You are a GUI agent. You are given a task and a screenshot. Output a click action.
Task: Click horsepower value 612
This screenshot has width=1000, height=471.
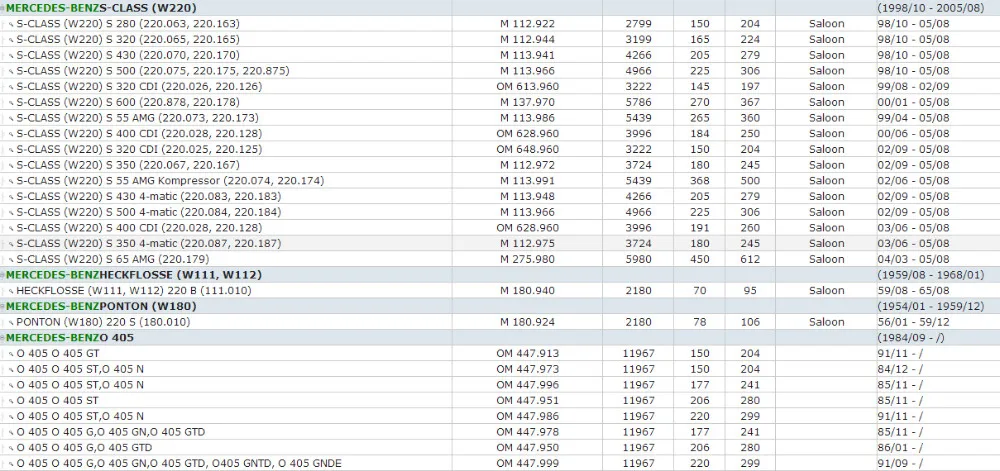(750, 259)
